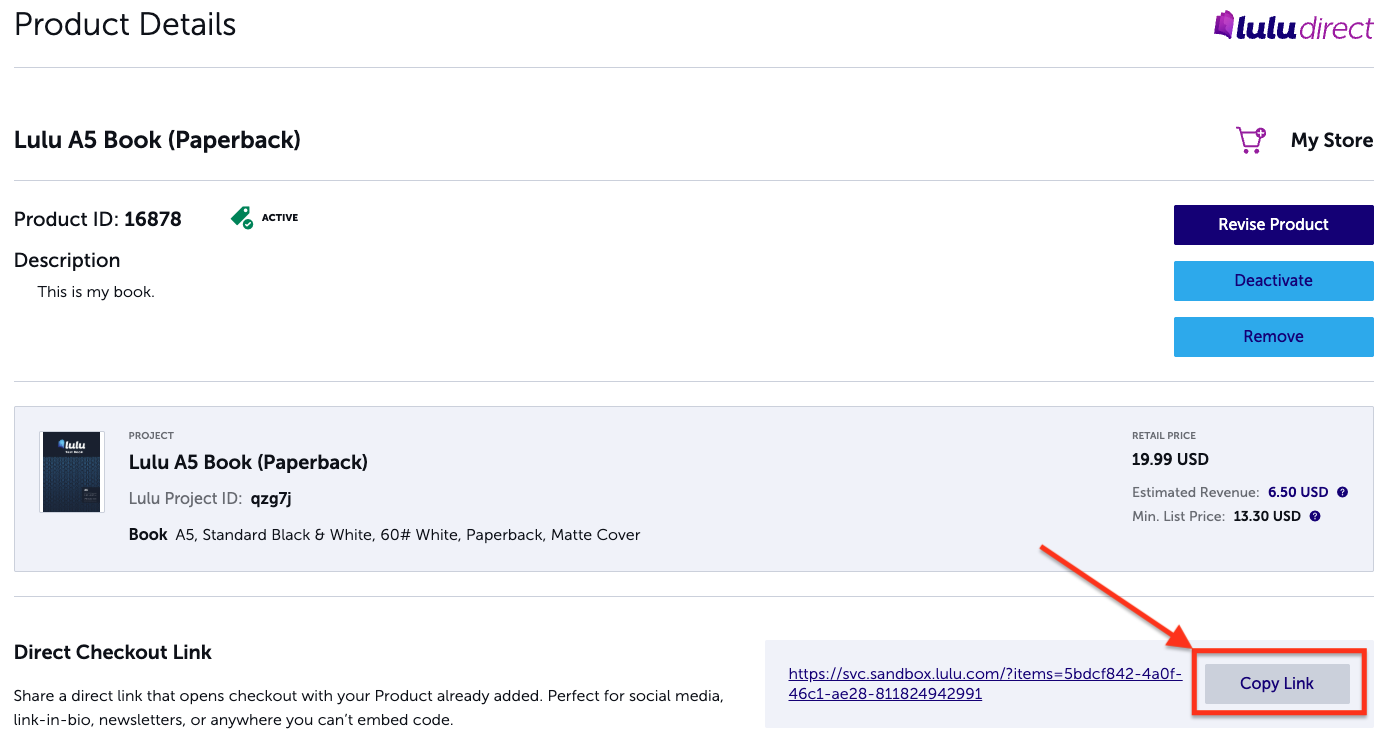Copy the direct checkout link
This screenshot has width=1388, height=750.
tap(1277, 684)
